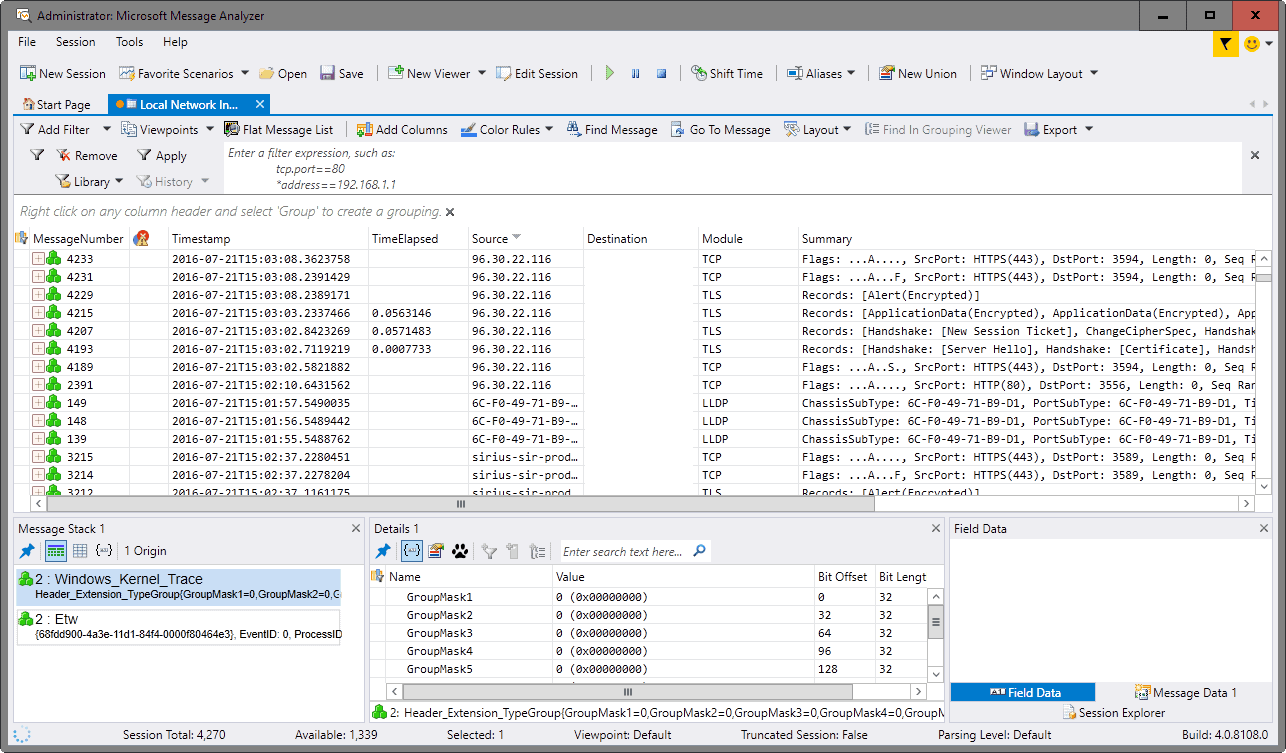The width and height of the screenshot is (1286, 753).
Task: Apply the filter expression
Action: (162, 156)
